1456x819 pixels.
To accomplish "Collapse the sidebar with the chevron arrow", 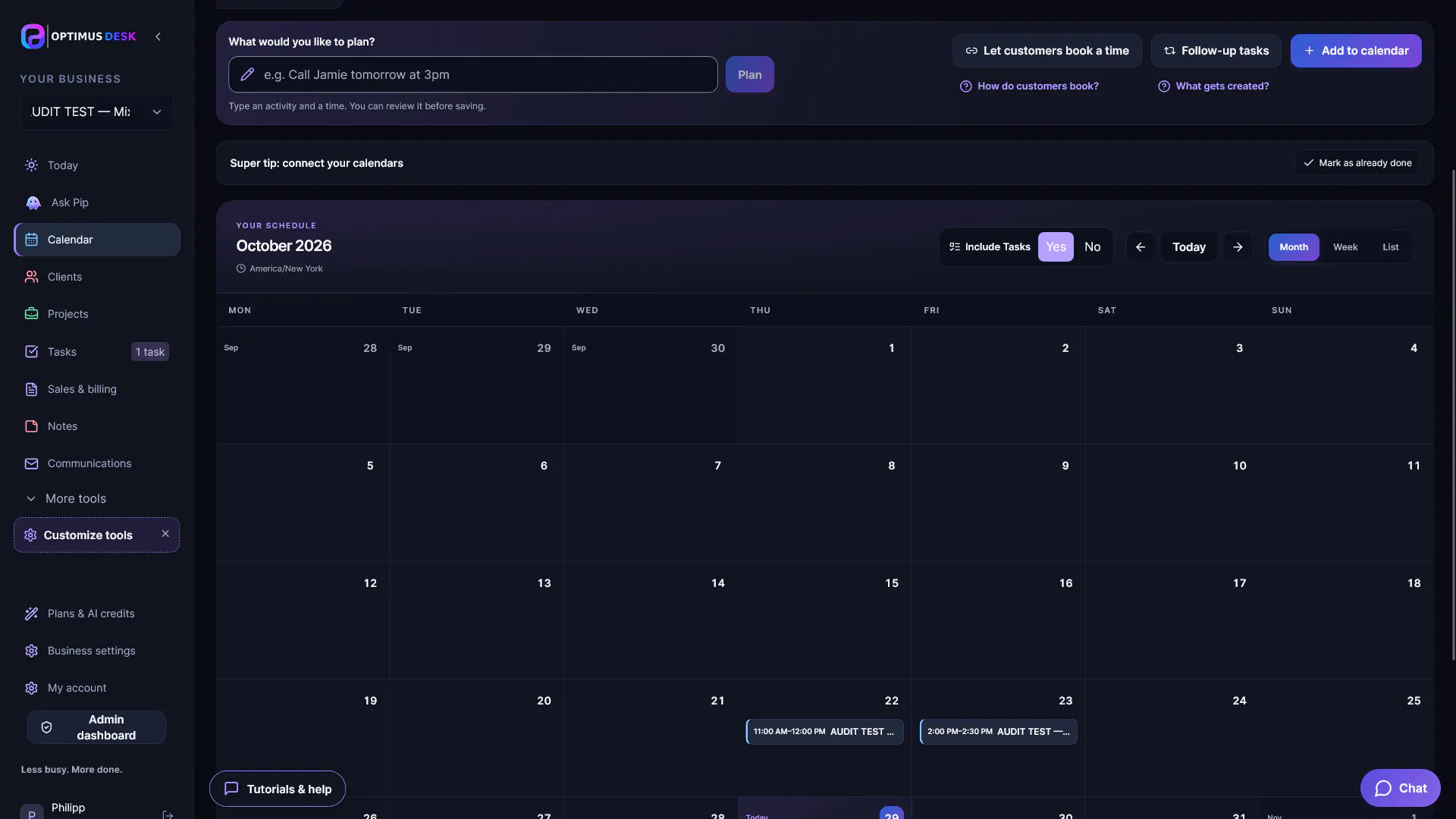I will click(158, 36).
